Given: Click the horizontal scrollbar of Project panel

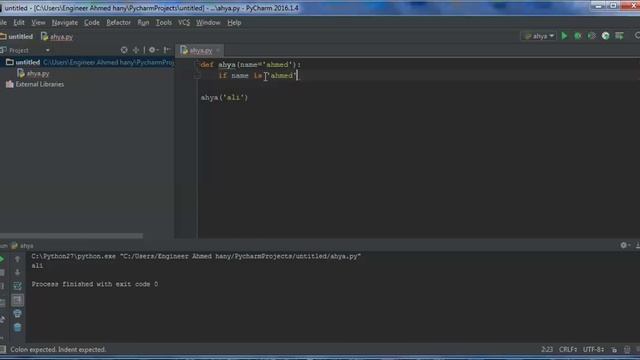Looking at the screenshot, I should click(x=71, y=236).
